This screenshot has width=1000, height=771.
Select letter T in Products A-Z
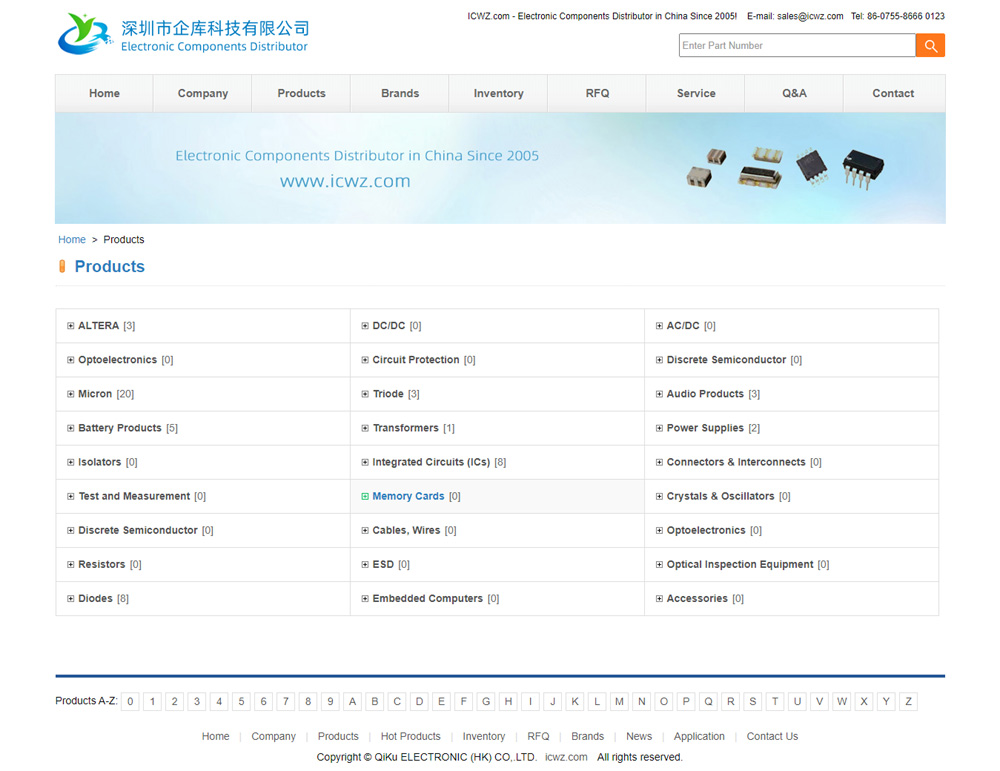point(775,701)
